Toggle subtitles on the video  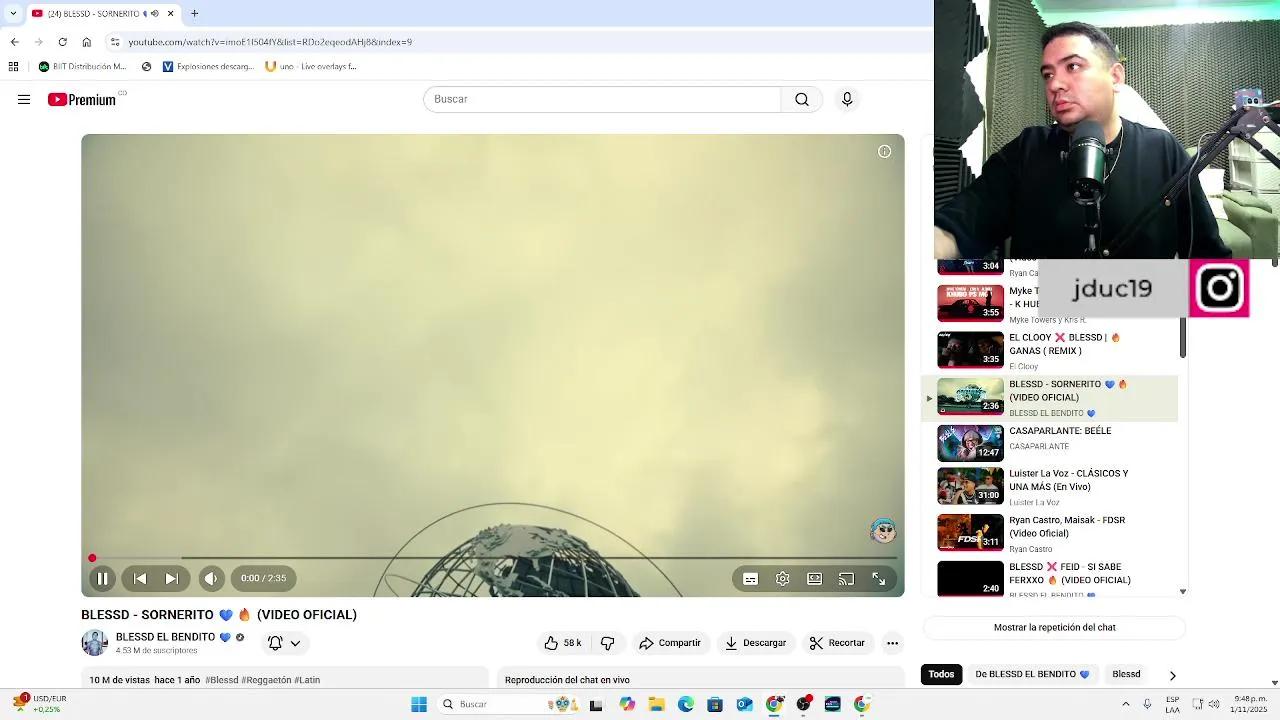750,578
